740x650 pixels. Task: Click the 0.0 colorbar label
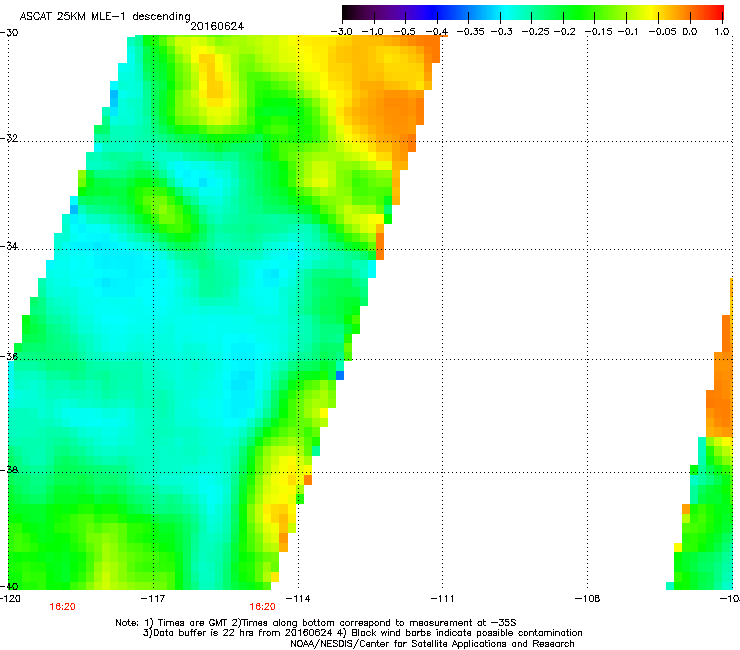[x=690, y=32]
